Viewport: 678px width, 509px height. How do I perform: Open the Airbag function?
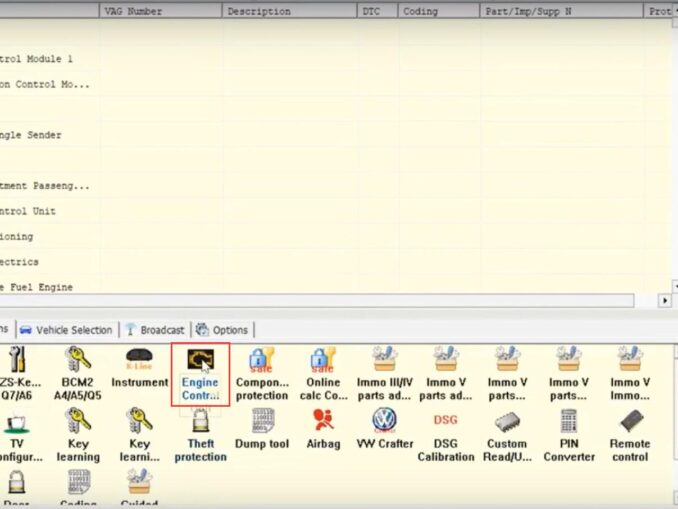[x=323, y=429]
